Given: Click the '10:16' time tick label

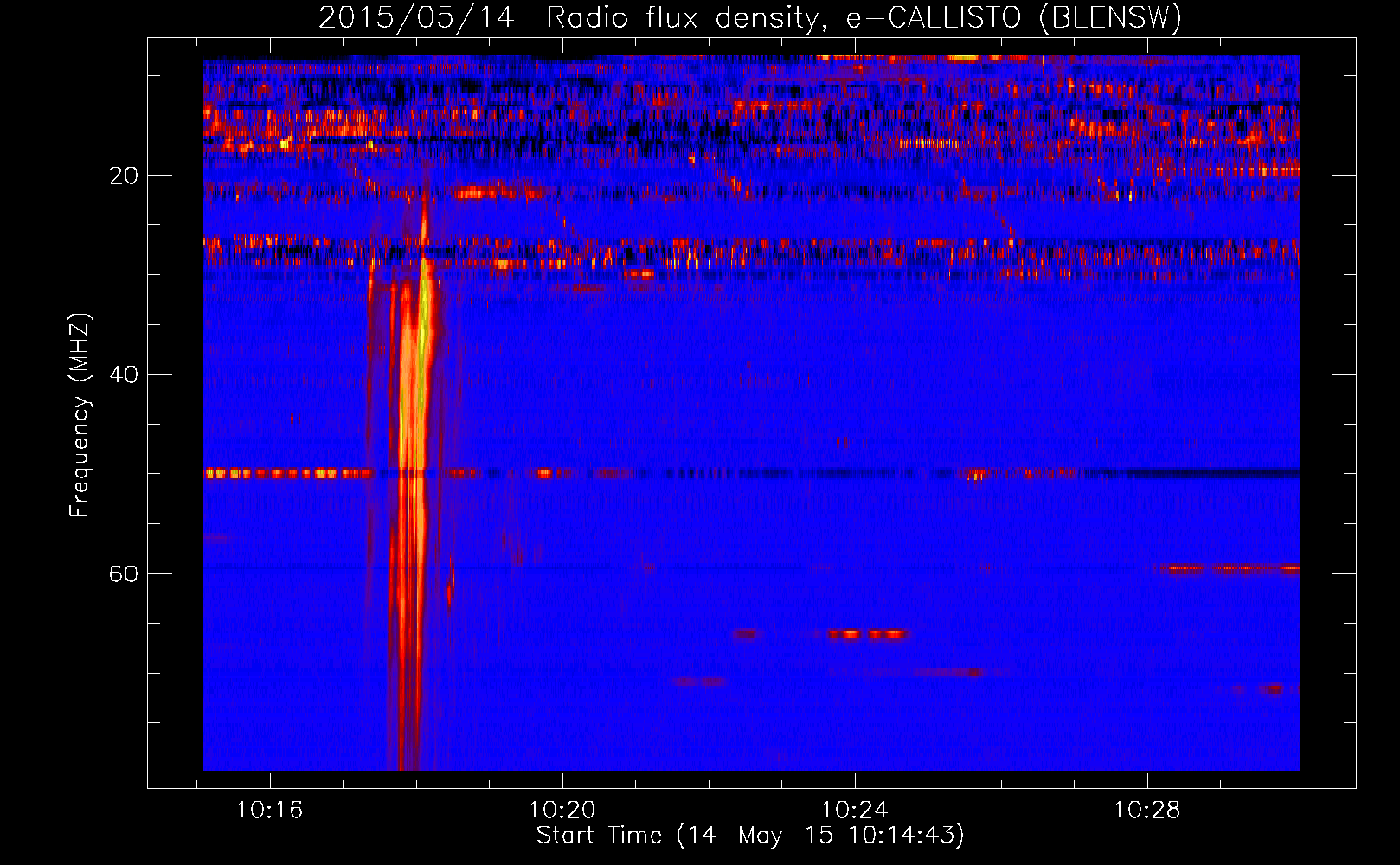Looking at the screenshot, I should 270,811.
